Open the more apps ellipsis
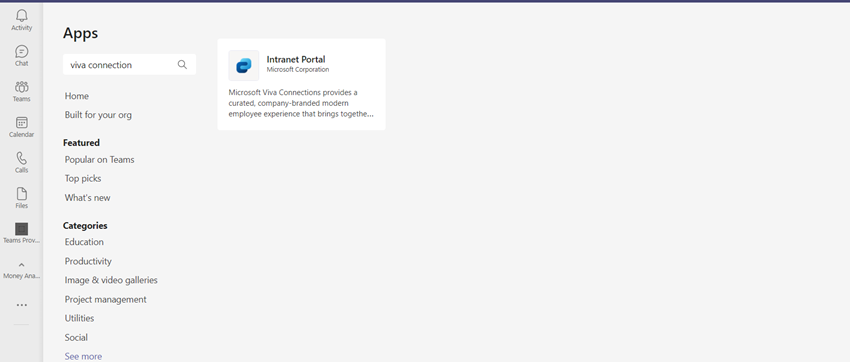 point(22,305)
